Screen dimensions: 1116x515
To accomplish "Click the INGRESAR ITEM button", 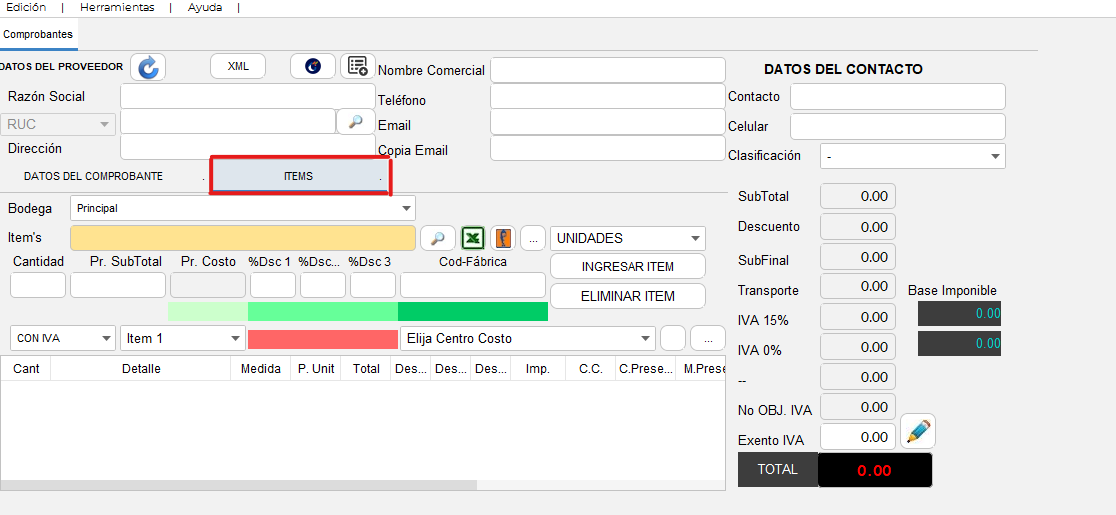I will pyautogui.click(x=627, y=267).
